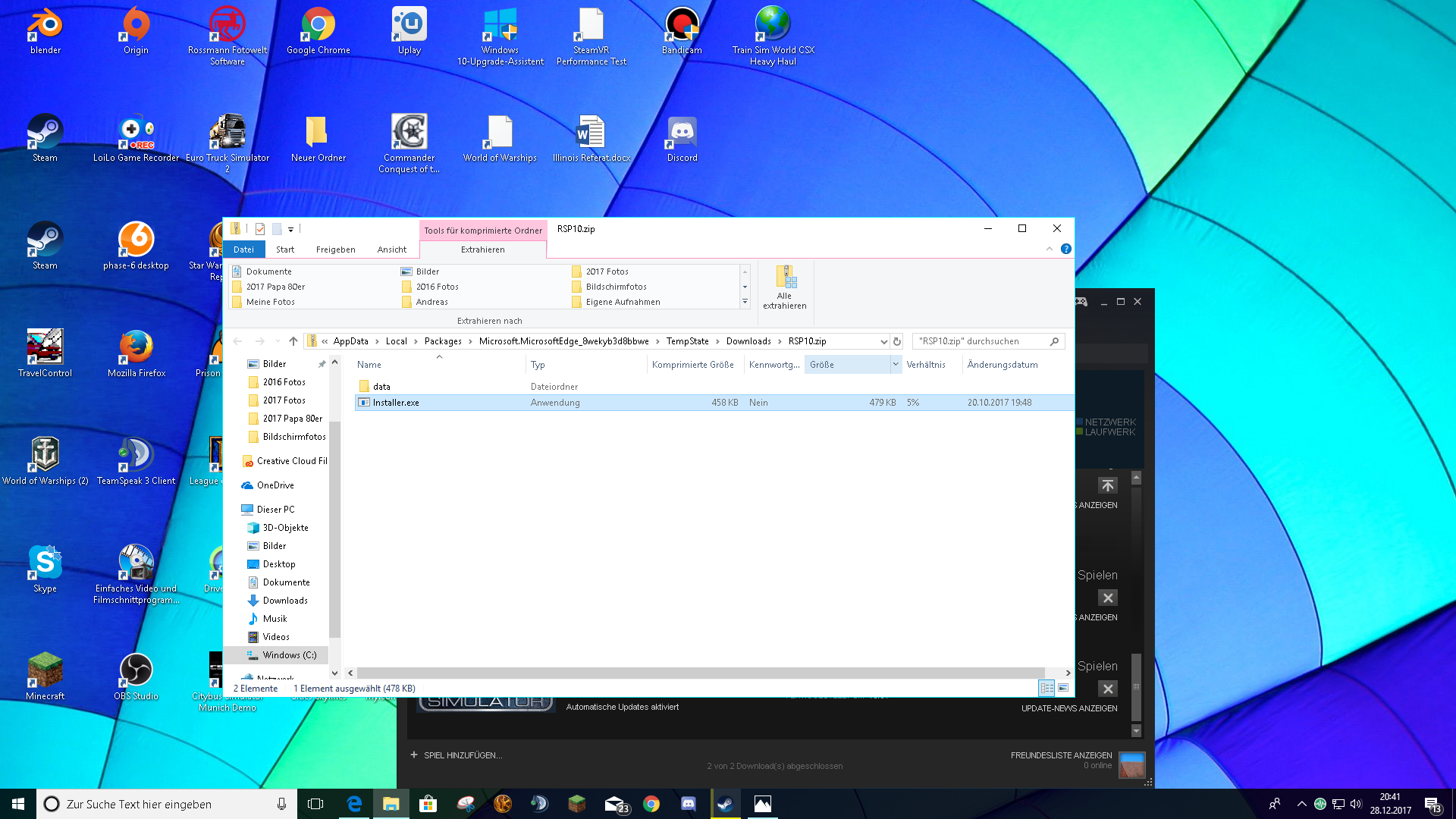Open the Größe column filter dropdown
Image resolution: width=1456 pixels, height=819 pixels.
[x=896, y=365]
